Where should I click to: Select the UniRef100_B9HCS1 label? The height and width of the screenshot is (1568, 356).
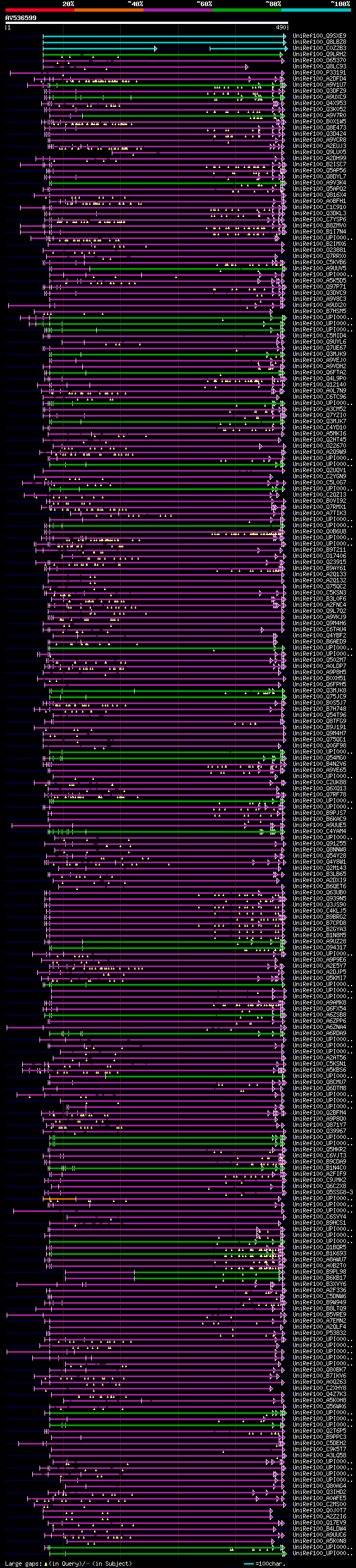[319, 1222]
